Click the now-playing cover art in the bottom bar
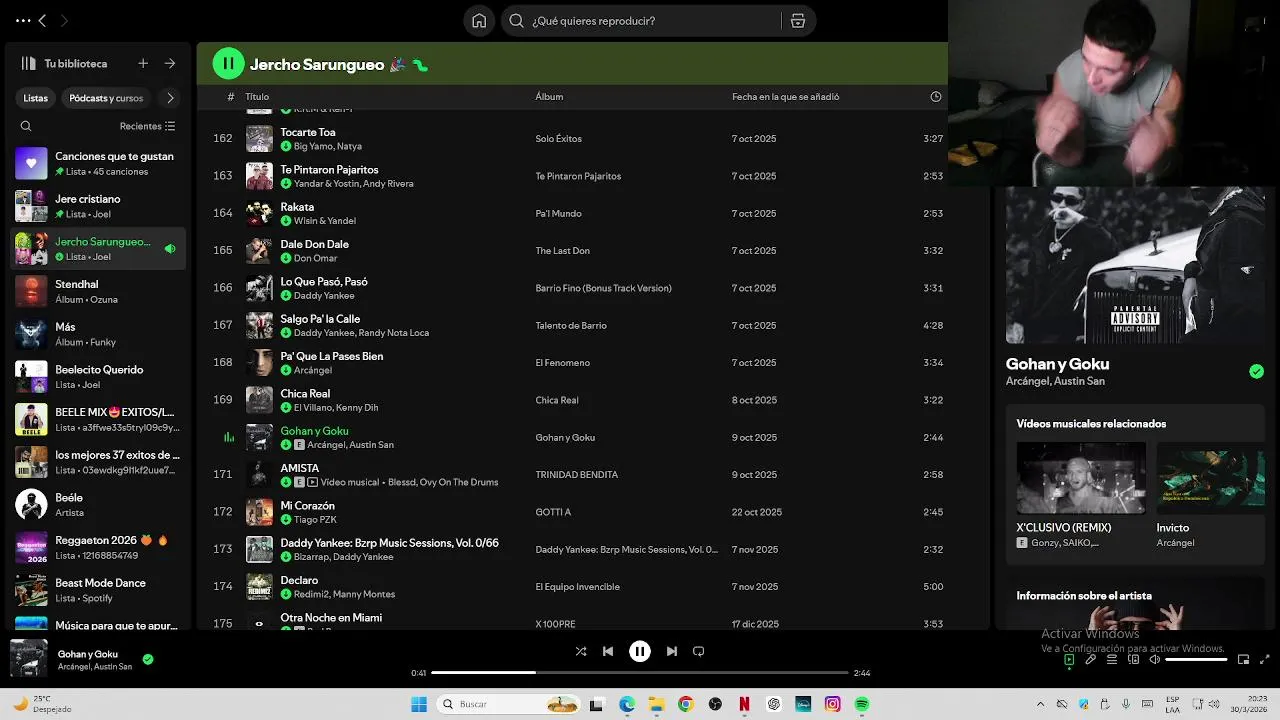 click(29, 658)
